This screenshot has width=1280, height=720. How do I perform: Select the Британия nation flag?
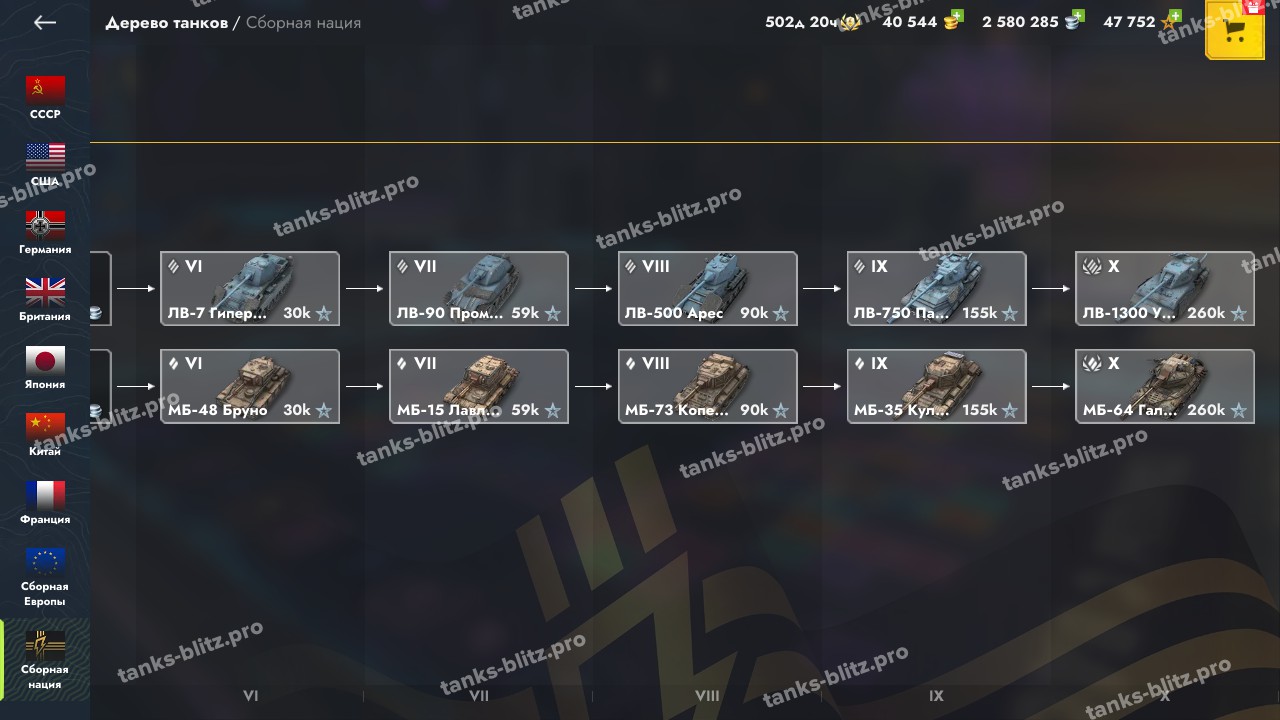(45, 292)
